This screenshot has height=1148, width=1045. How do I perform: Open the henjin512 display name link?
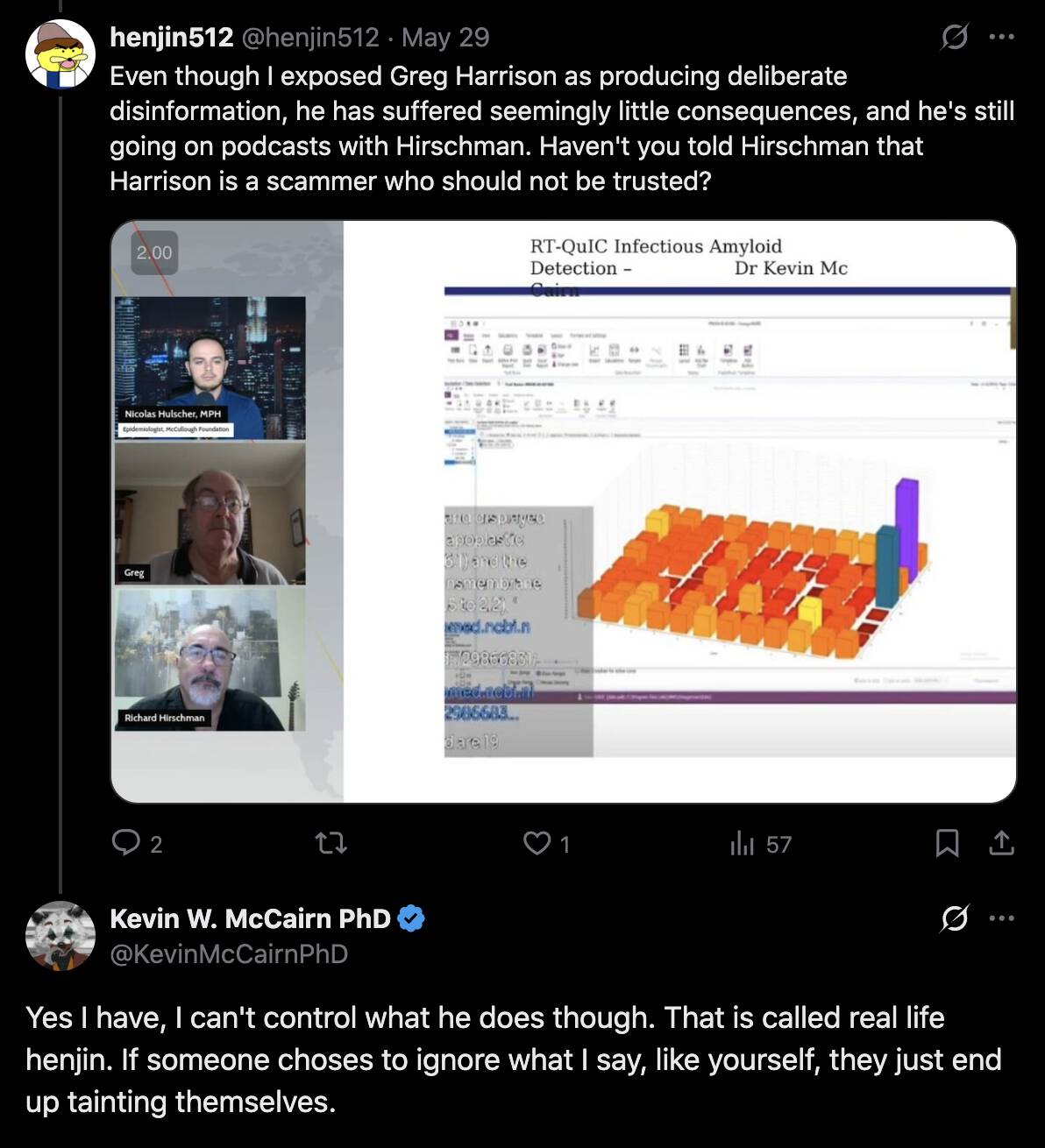click(x=172, y=38)
